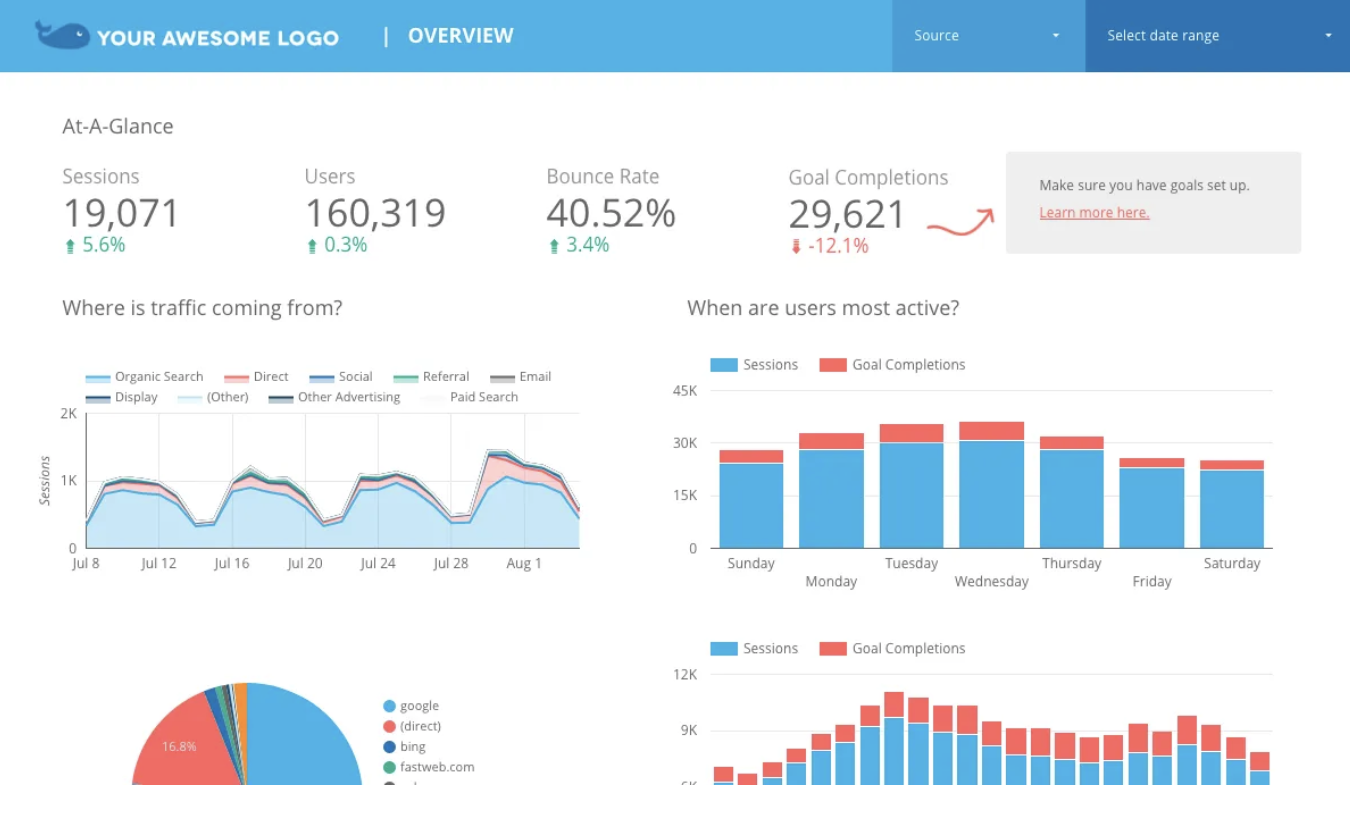Click the OVERVIEW page title
This screenshot has height=814, width=1350.
(x=460, y=36)
